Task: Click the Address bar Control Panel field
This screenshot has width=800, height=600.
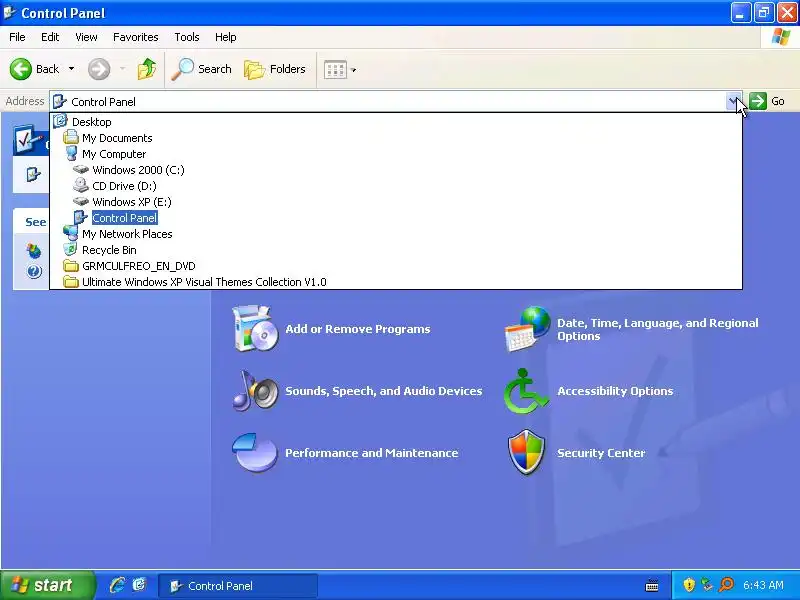Action: pos(388,102)
